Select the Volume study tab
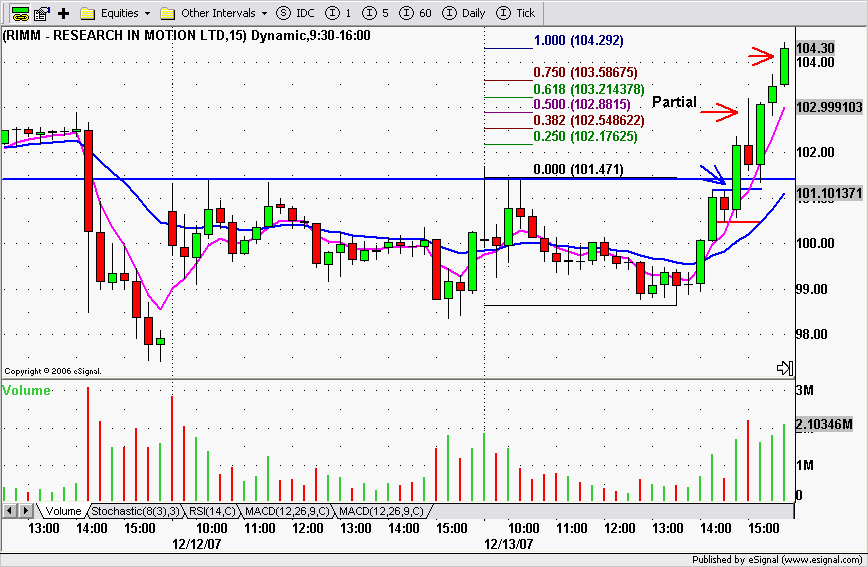The image size is (868, 567). [x=63, y=511]
